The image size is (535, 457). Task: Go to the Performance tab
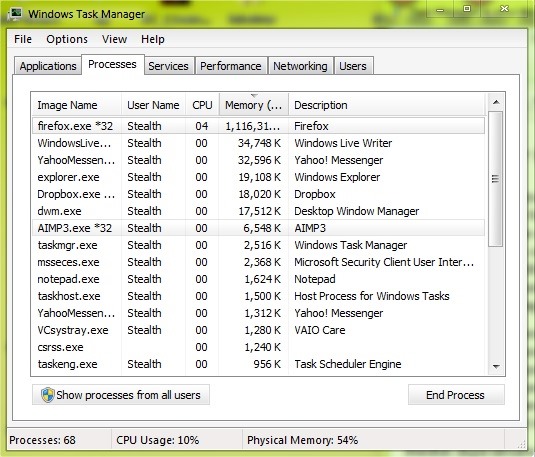tap(231, 66)
